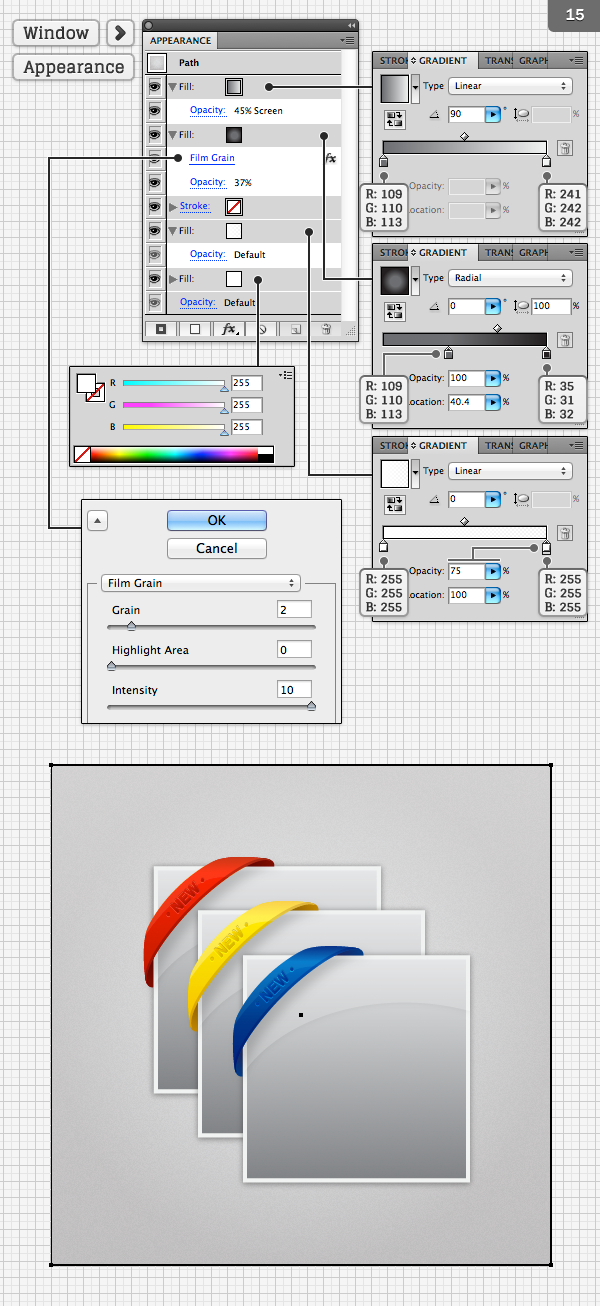This screenshot has height=1306, width=600.
Task: Click Clear Appearance icon in Appearance panel
Action: coord(262,328)
